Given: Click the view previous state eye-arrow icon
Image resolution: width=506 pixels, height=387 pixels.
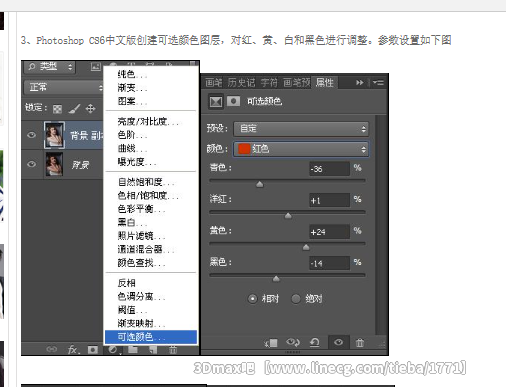Looking at the screenshot, I should pyautogui.click(x=293, y=342).
